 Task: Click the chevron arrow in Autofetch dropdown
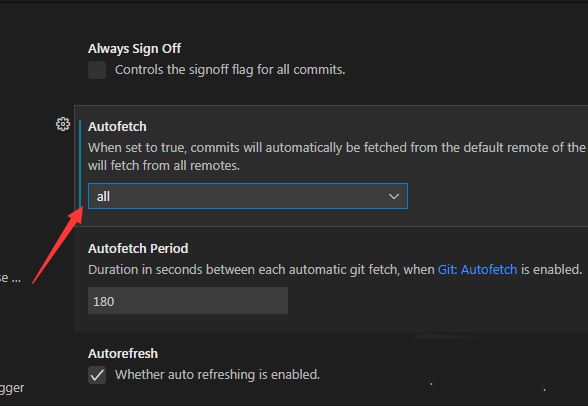[394, 196]
